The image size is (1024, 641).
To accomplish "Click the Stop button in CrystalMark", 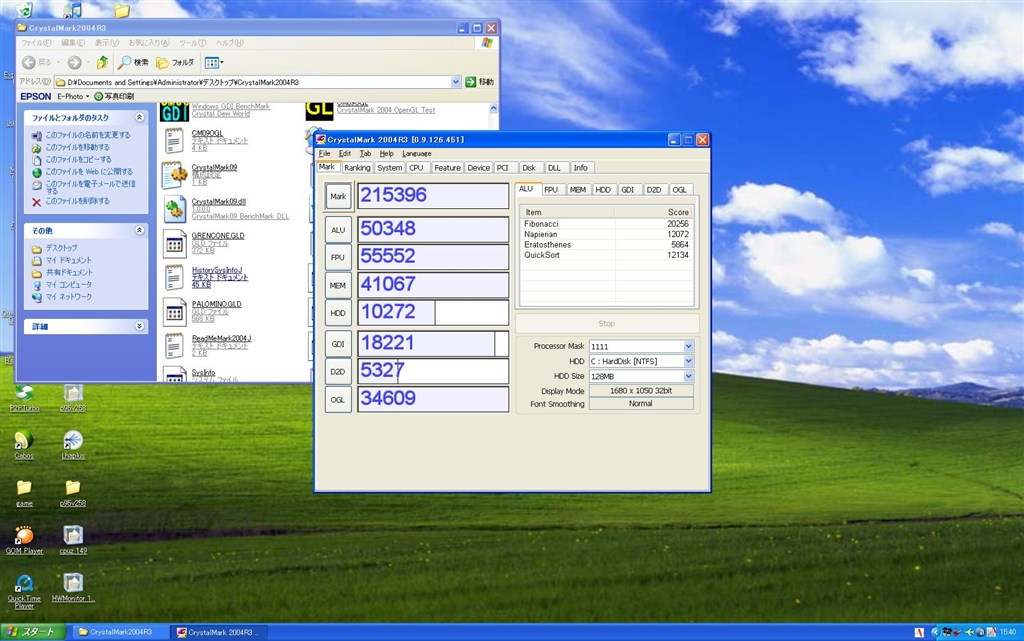I will (x=607, y=323).
